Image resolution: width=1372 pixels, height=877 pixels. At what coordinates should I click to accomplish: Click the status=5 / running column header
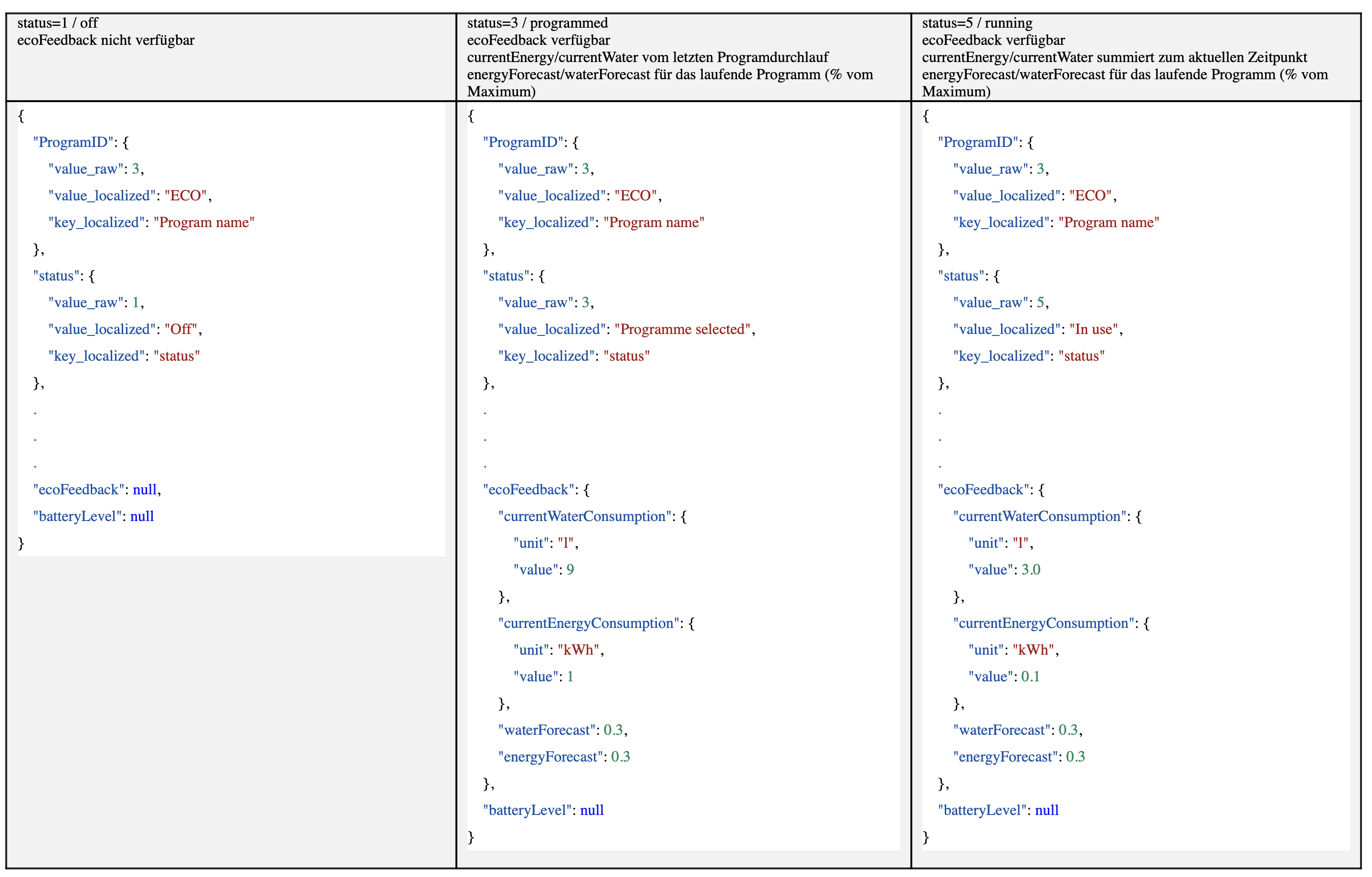(977, 24)
